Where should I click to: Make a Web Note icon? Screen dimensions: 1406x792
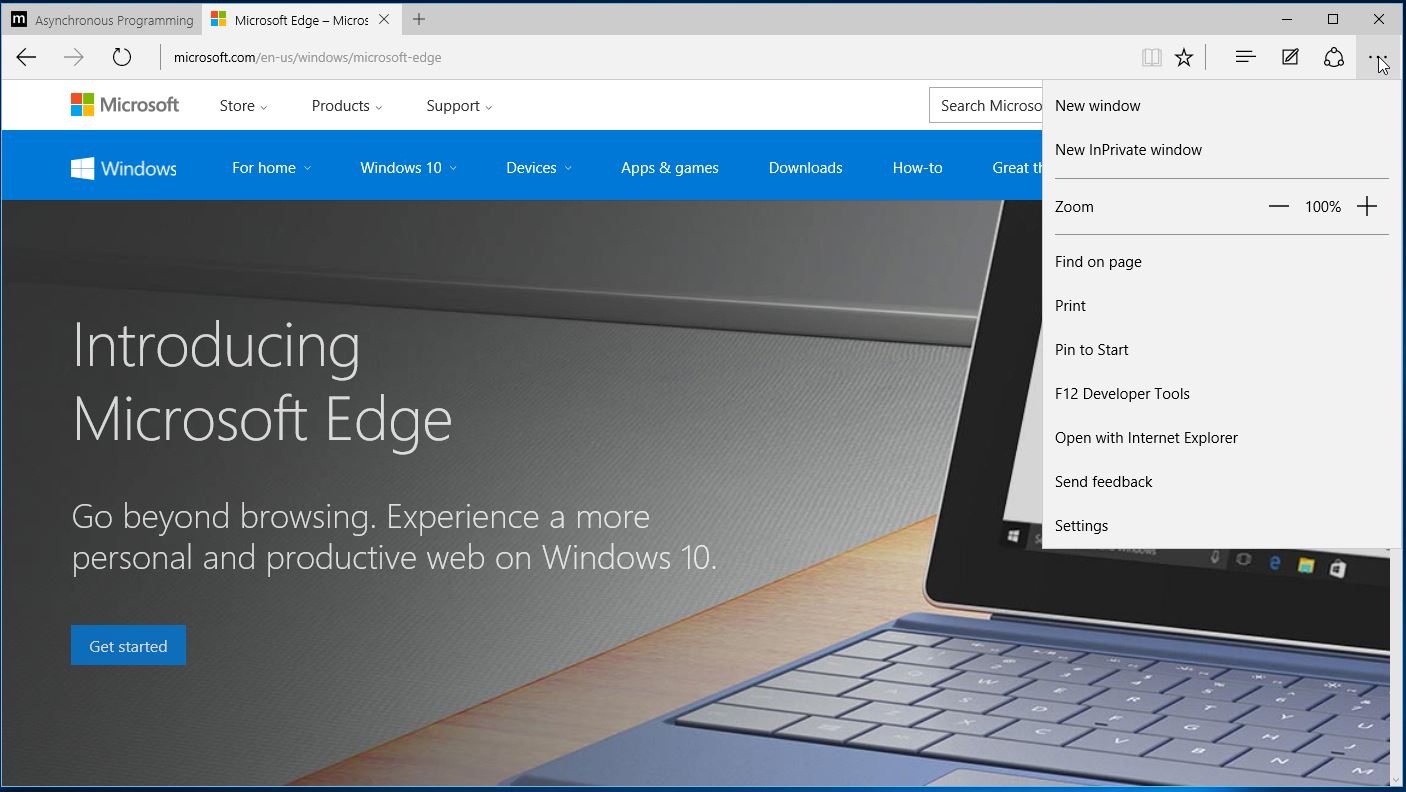[x=1290, y=58]
